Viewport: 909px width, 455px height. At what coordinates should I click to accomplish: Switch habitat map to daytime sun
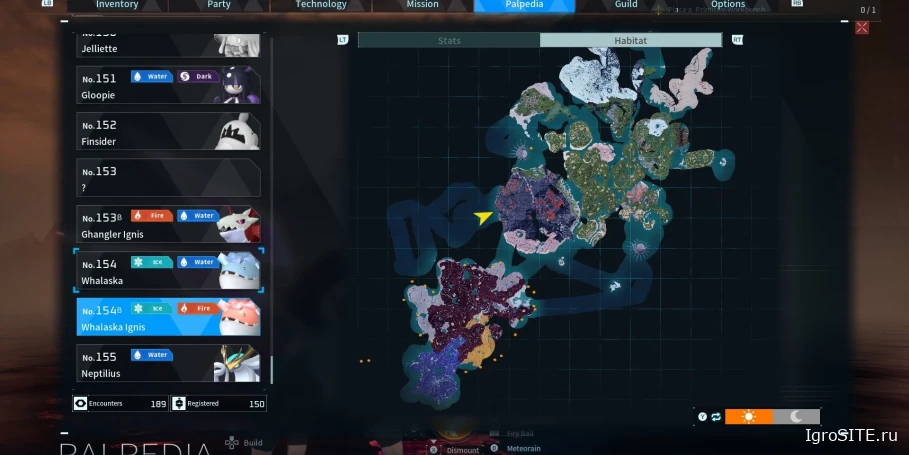coord(748,417)
